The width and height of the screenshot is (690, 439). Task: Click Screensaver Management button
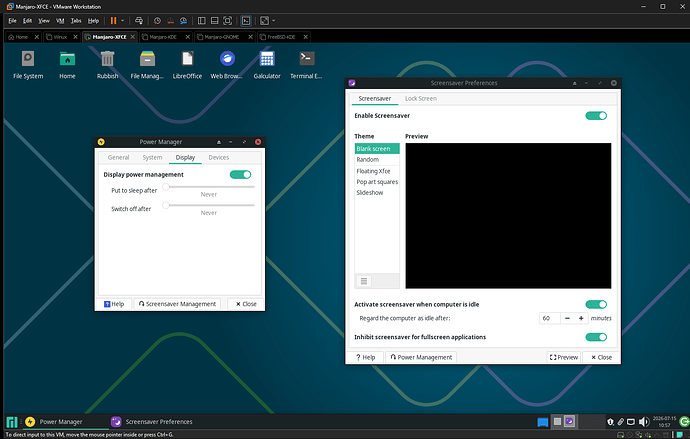click(177, 304)
